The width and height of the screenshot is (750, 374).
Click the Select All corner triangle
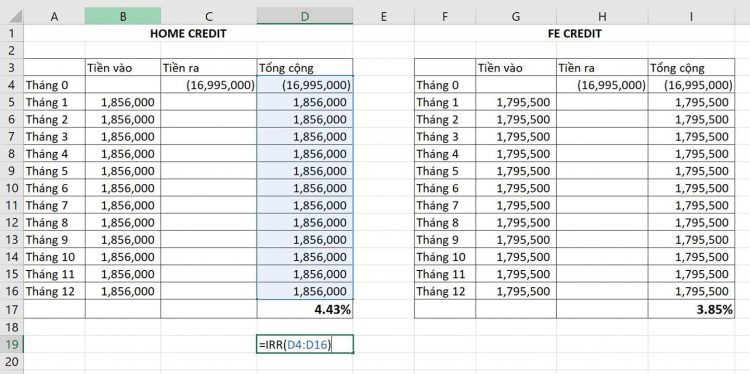click(12, 16)
